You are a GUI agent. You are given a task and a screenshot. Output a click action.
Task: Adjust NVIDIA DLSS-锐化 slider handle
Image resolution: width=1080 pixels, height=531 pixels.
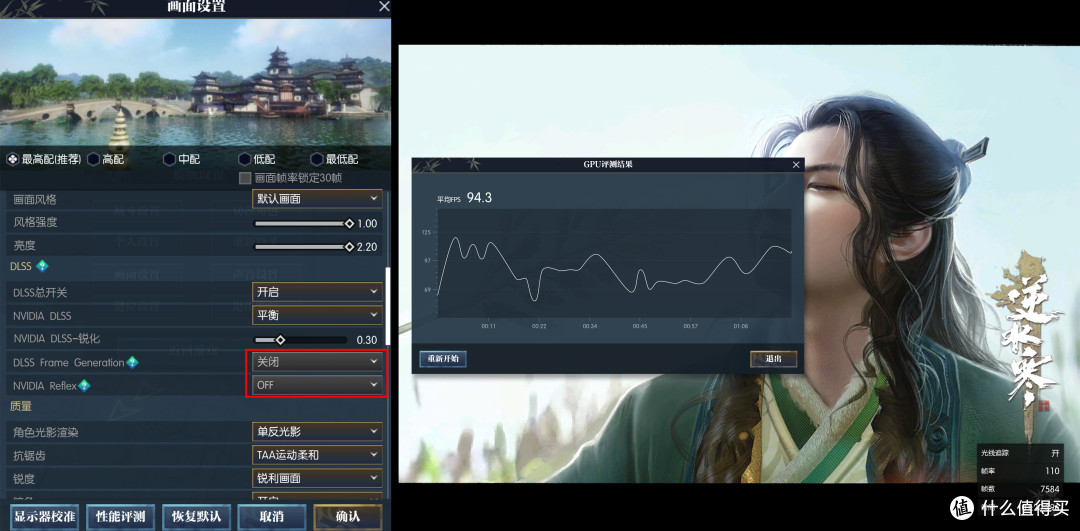click(280, 339)
